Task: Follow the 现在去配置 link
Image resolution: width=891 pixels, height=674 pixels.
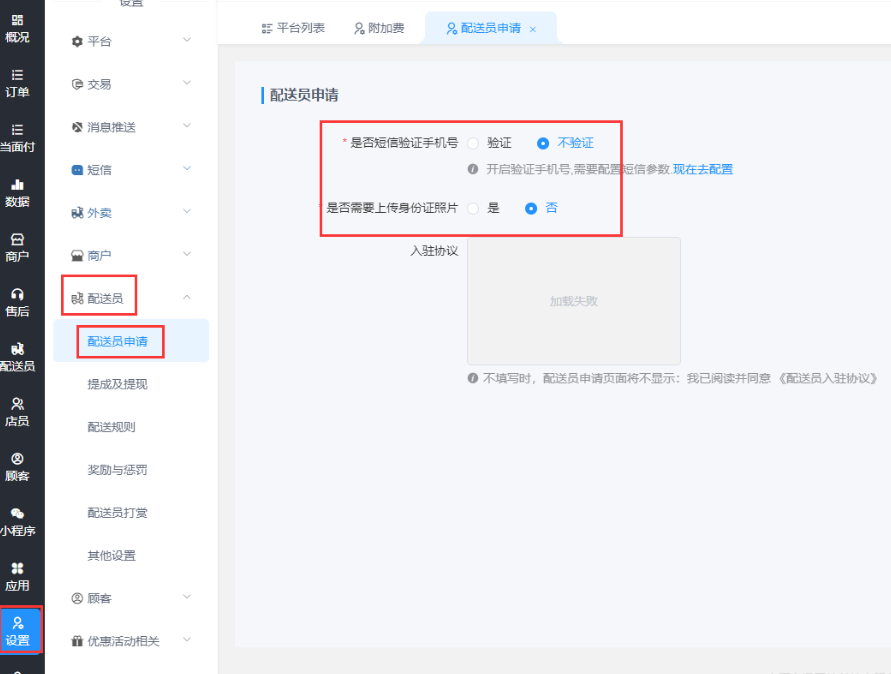Action: [x=703, y=169]
